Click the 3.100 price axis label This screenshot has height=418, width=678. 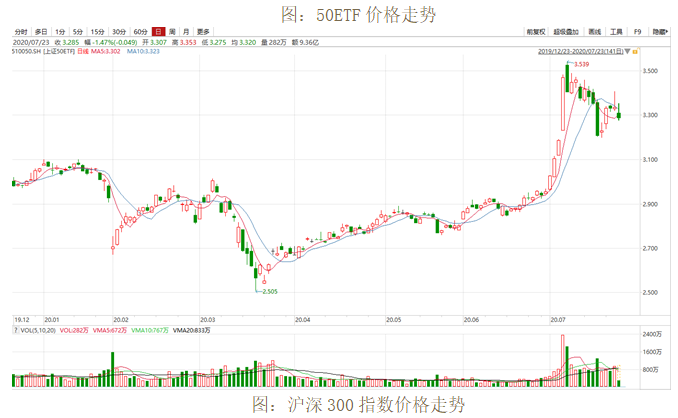click(650, 160)
